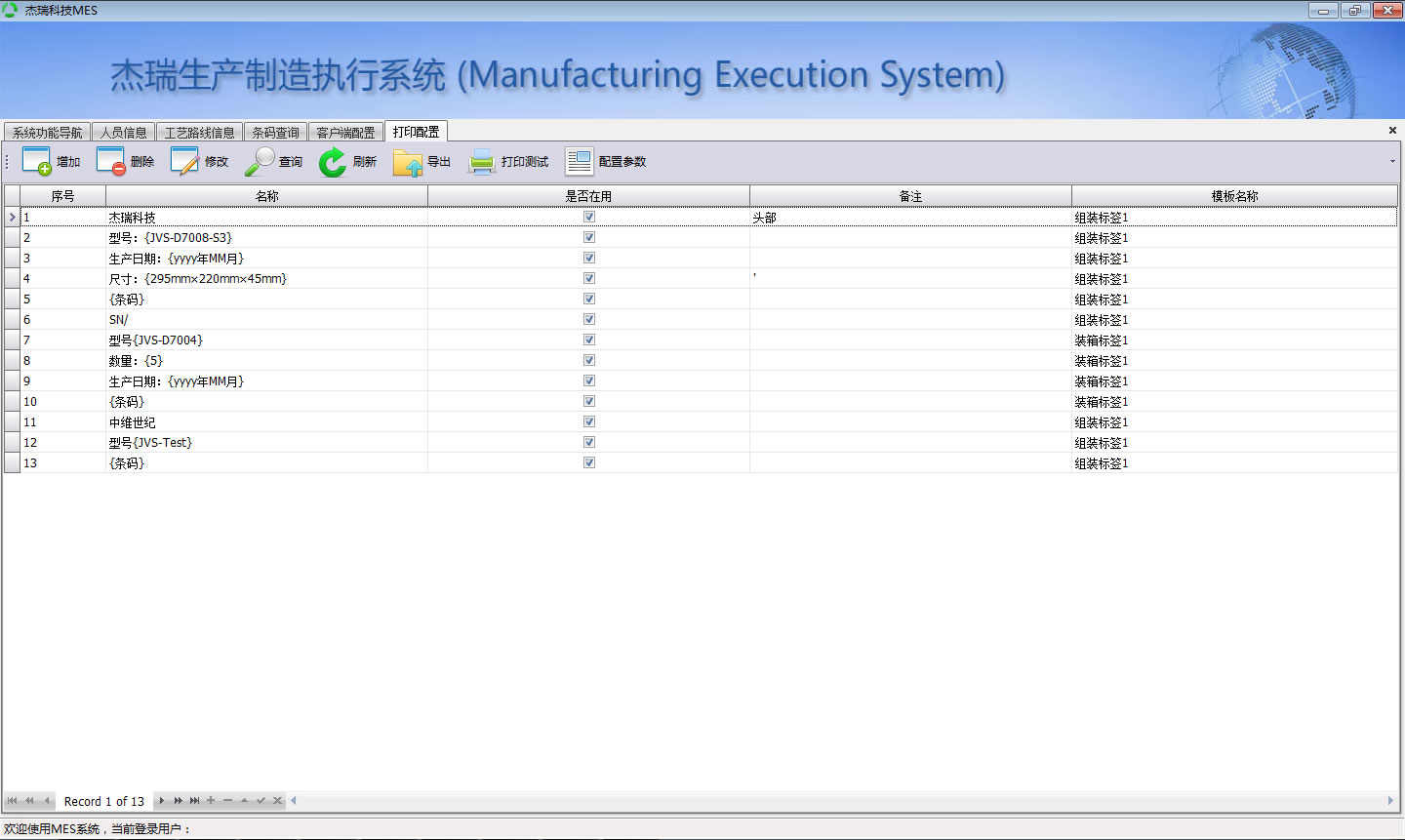Click the green 刷新 (Refresh) icon
The width and height of the screenshot is (1405, 840).
point(333,161)
